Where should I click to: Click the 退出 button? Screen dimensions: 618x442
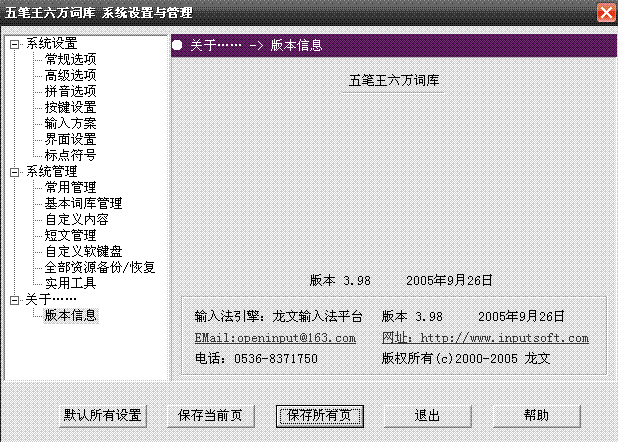tap(427, 416)
